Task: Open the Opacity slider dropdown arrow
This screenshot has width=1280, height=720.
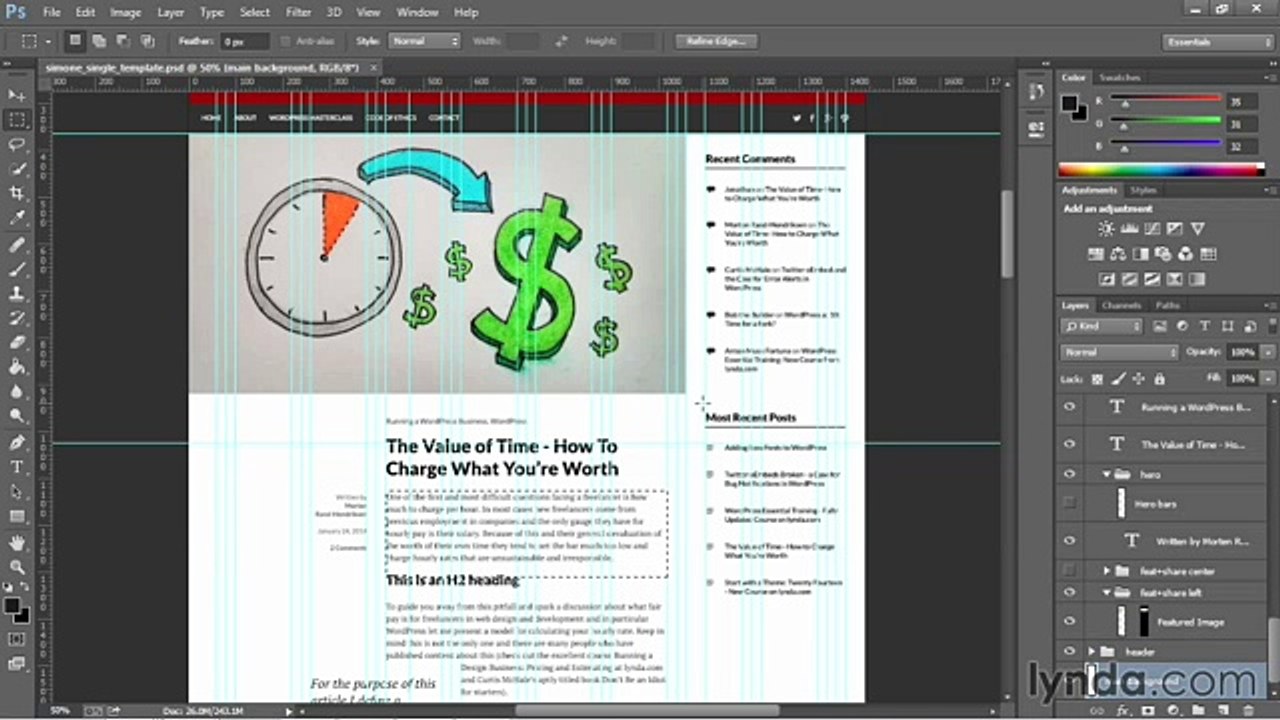Action: point(1268,352)
